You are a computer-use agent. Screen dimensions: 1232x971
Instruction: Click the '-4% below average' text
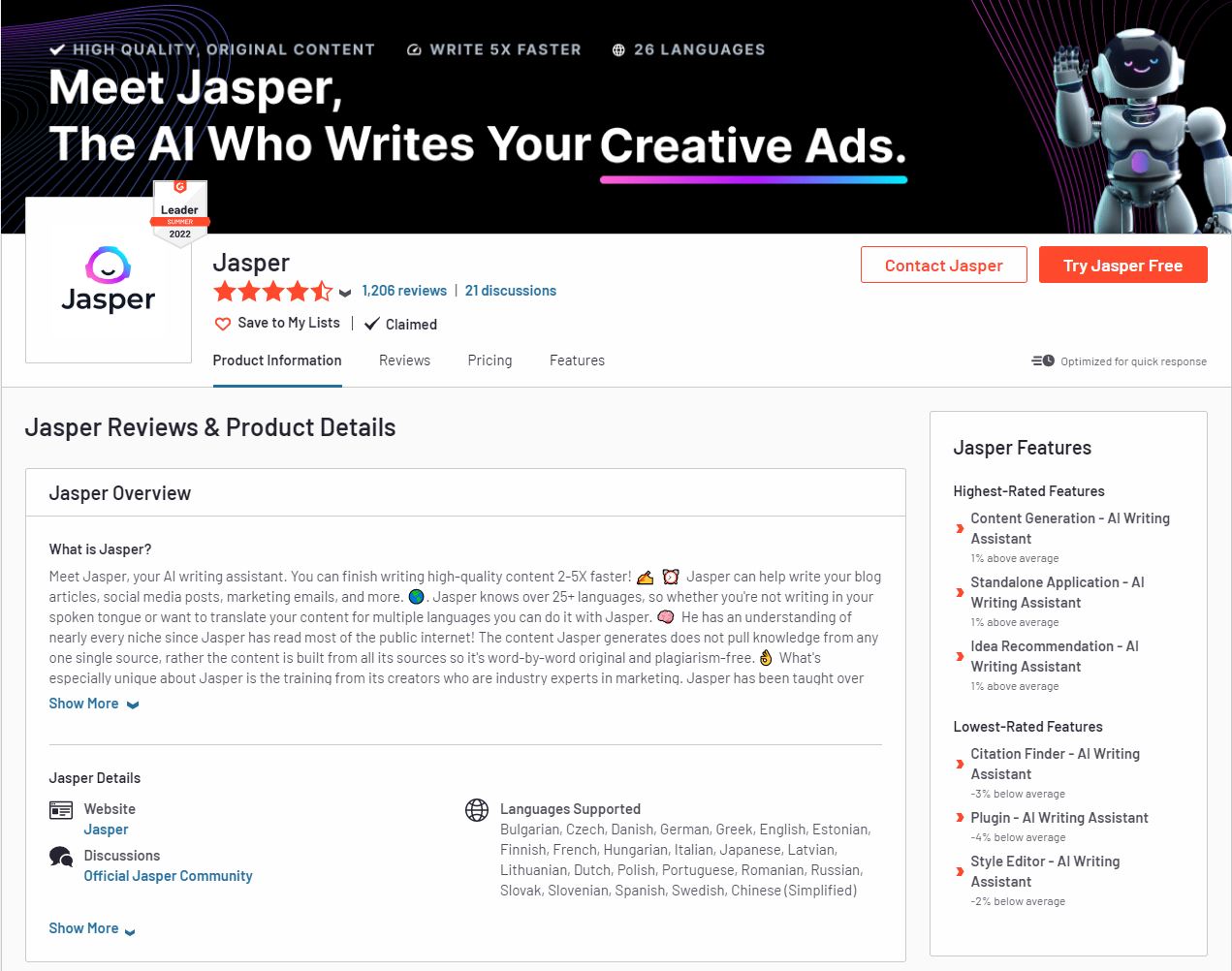[1018, 837]
